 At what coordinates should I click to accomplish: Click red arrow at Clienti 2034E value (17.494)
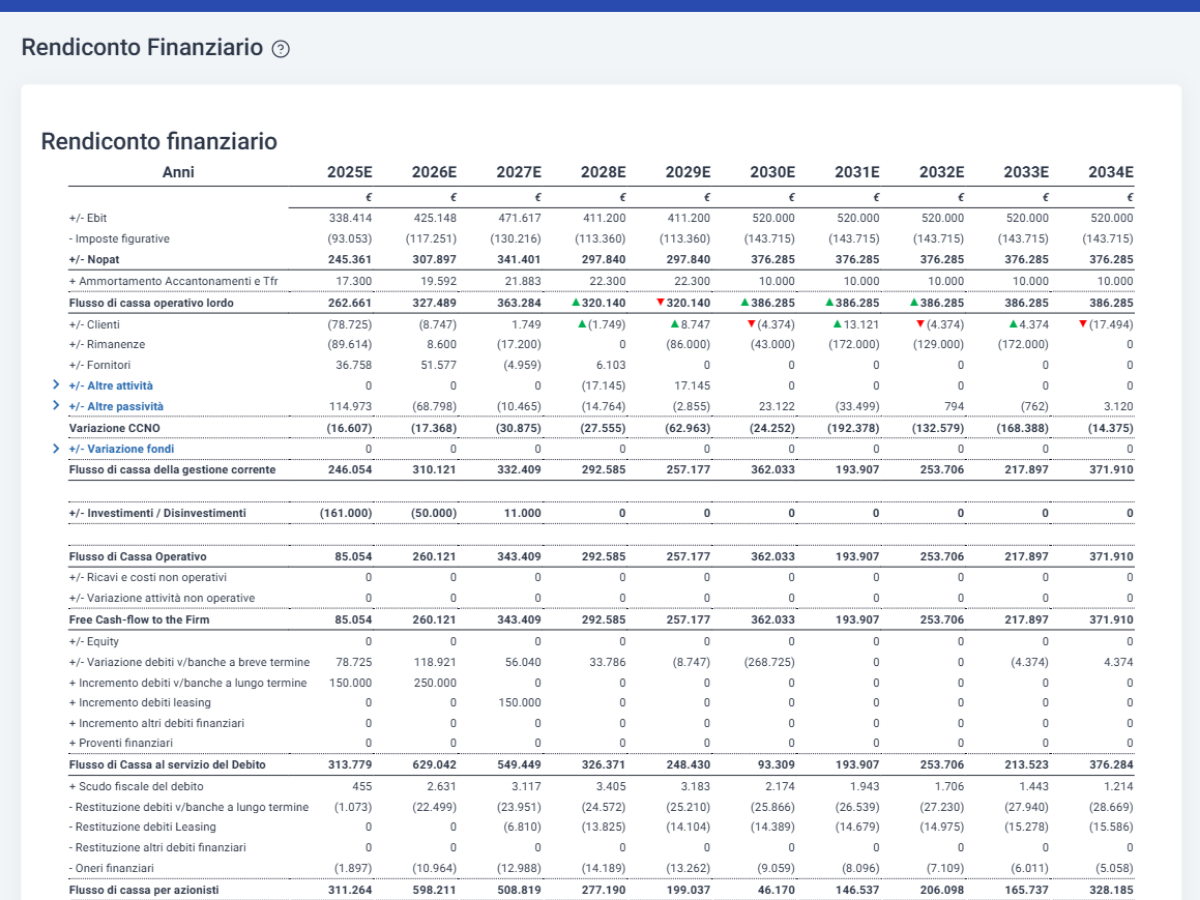(x=1084, y=324)
